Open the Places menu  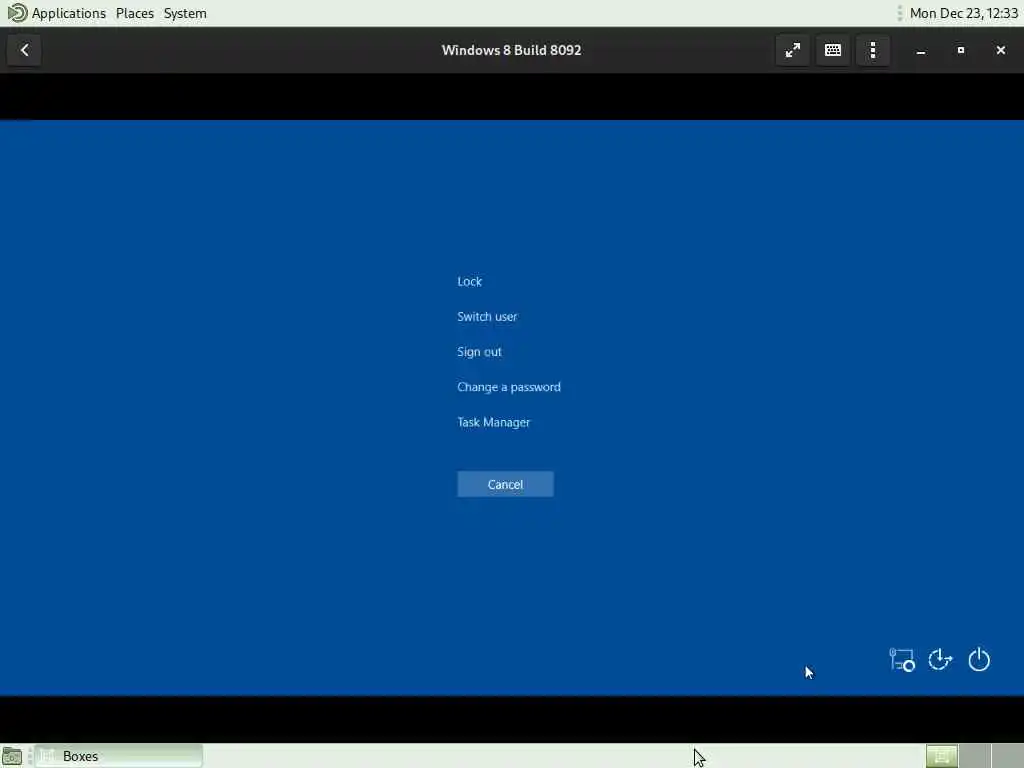pyautogui.click(x=135, y=13)
